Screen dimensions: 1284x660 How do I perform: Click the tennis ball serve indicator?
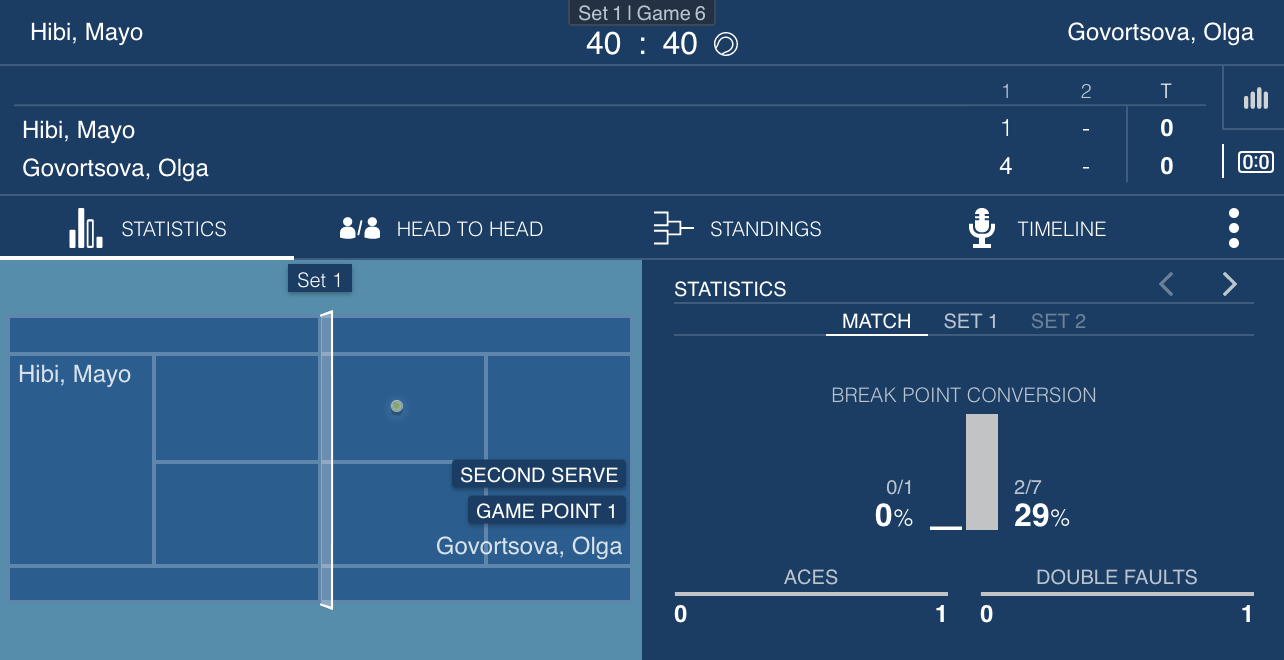[726, 44]
